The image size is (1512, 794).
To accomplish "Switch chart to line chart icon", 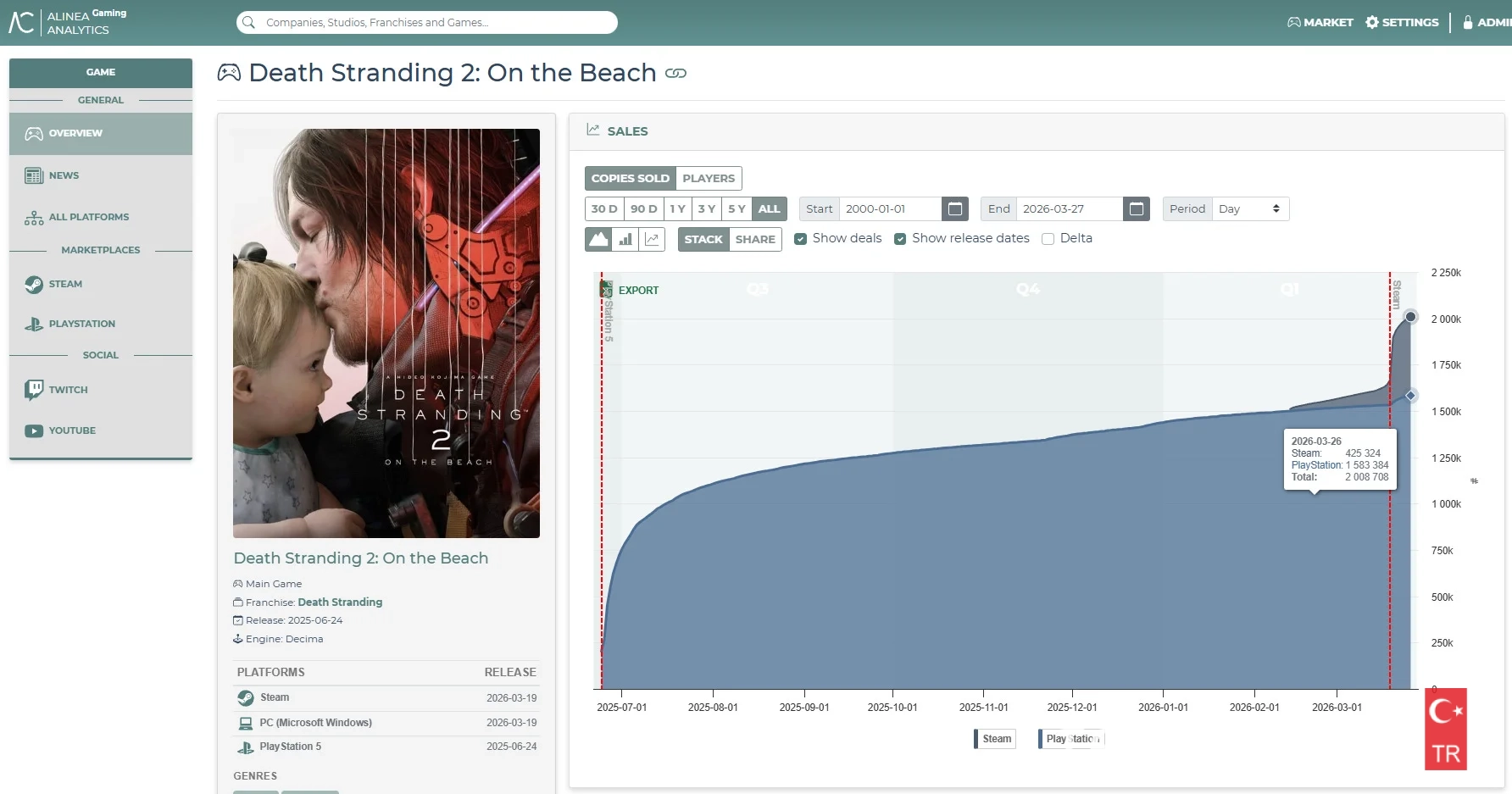I will 652,239.
